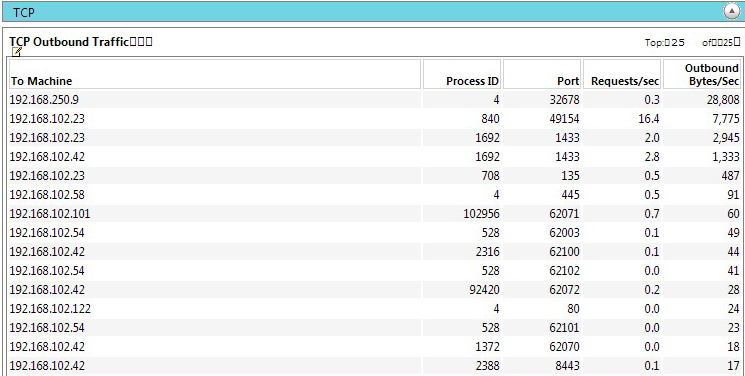Click port 62100 cell

click(x=564, y=252)
